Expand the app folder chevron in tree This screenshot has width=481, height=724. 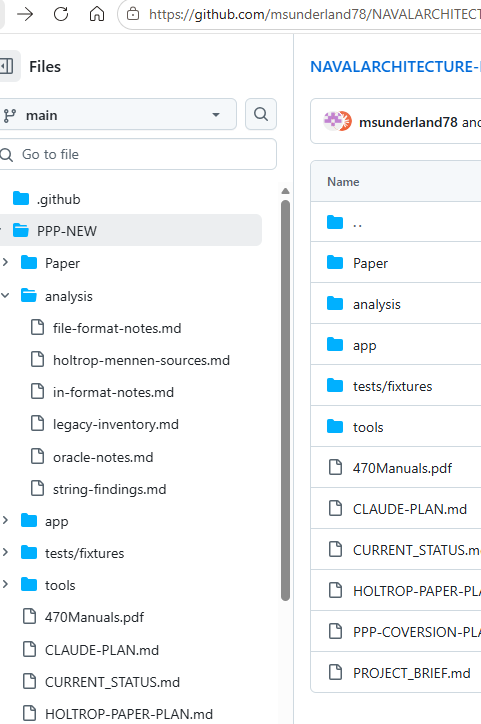tap(6, 520)
